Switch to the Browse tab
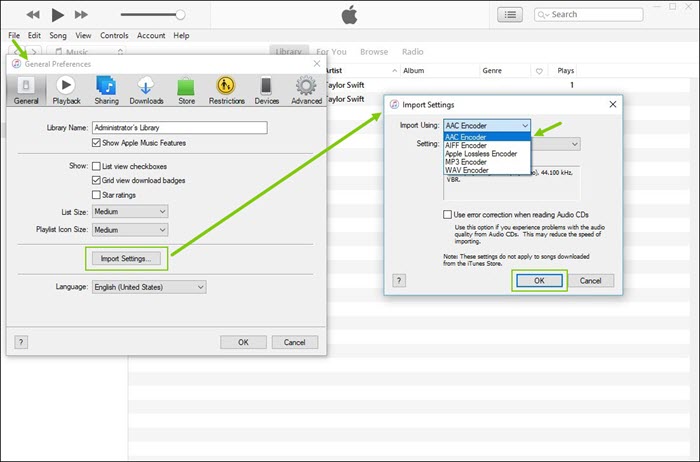 pyautogui.click(x=374, y=52)
